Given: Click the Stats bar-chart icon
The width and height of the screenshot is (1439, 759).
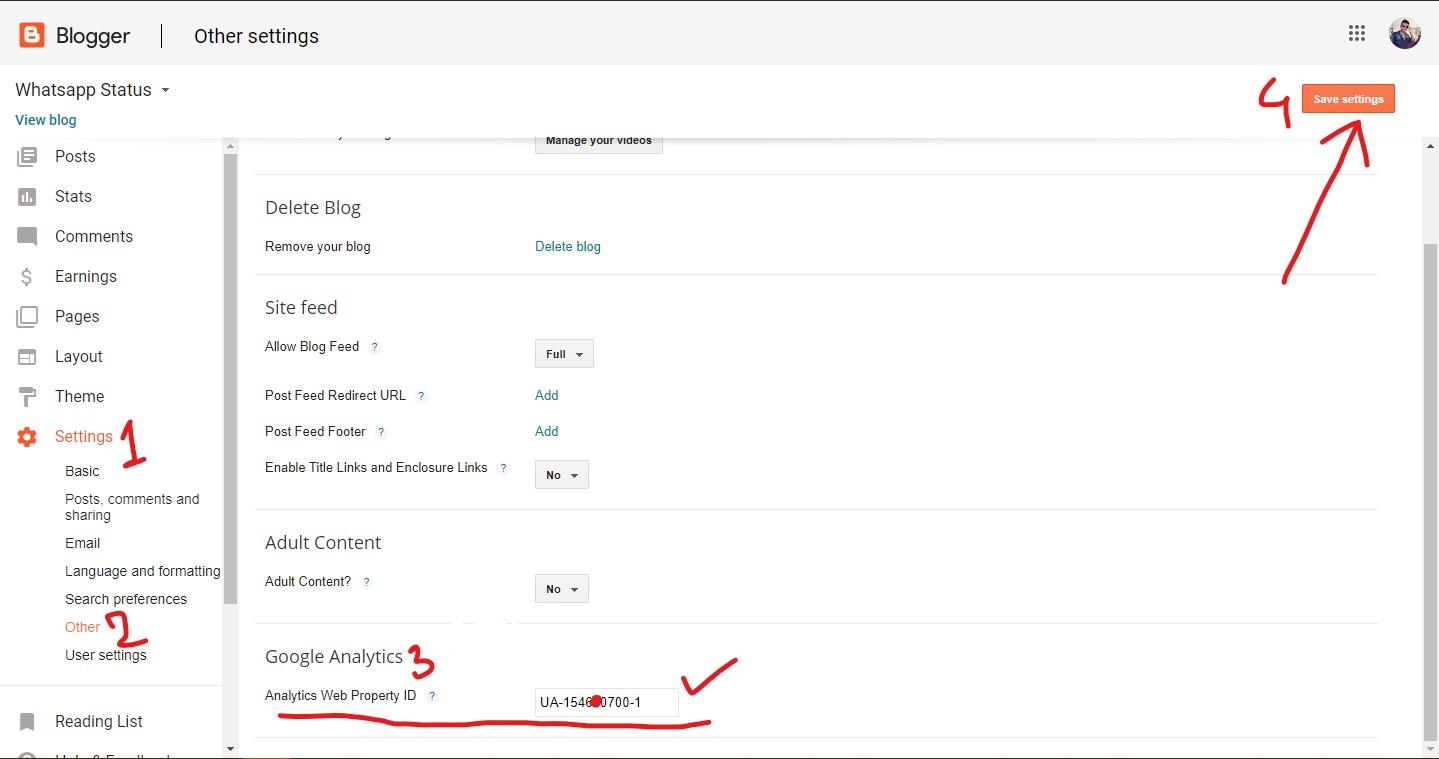Looking at the screenshot, I should (x=27, y=196).
